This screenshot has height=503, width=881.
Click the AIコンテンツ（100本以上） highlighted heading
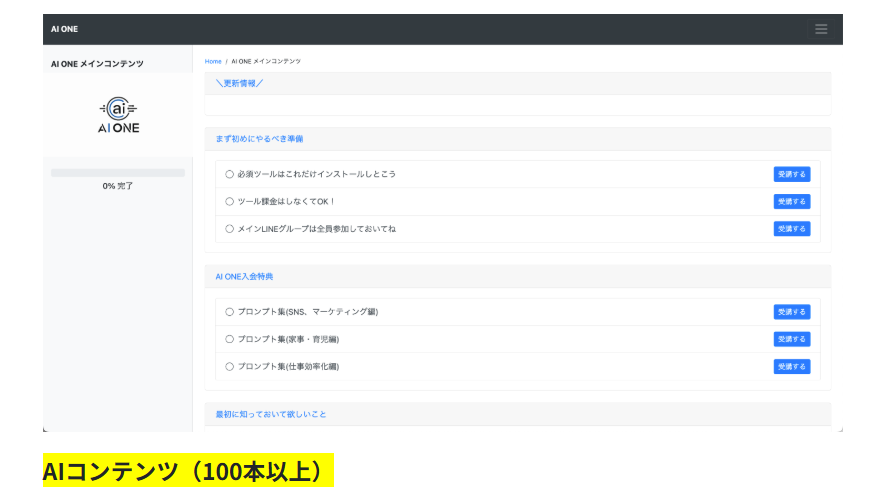coord(188,470)
